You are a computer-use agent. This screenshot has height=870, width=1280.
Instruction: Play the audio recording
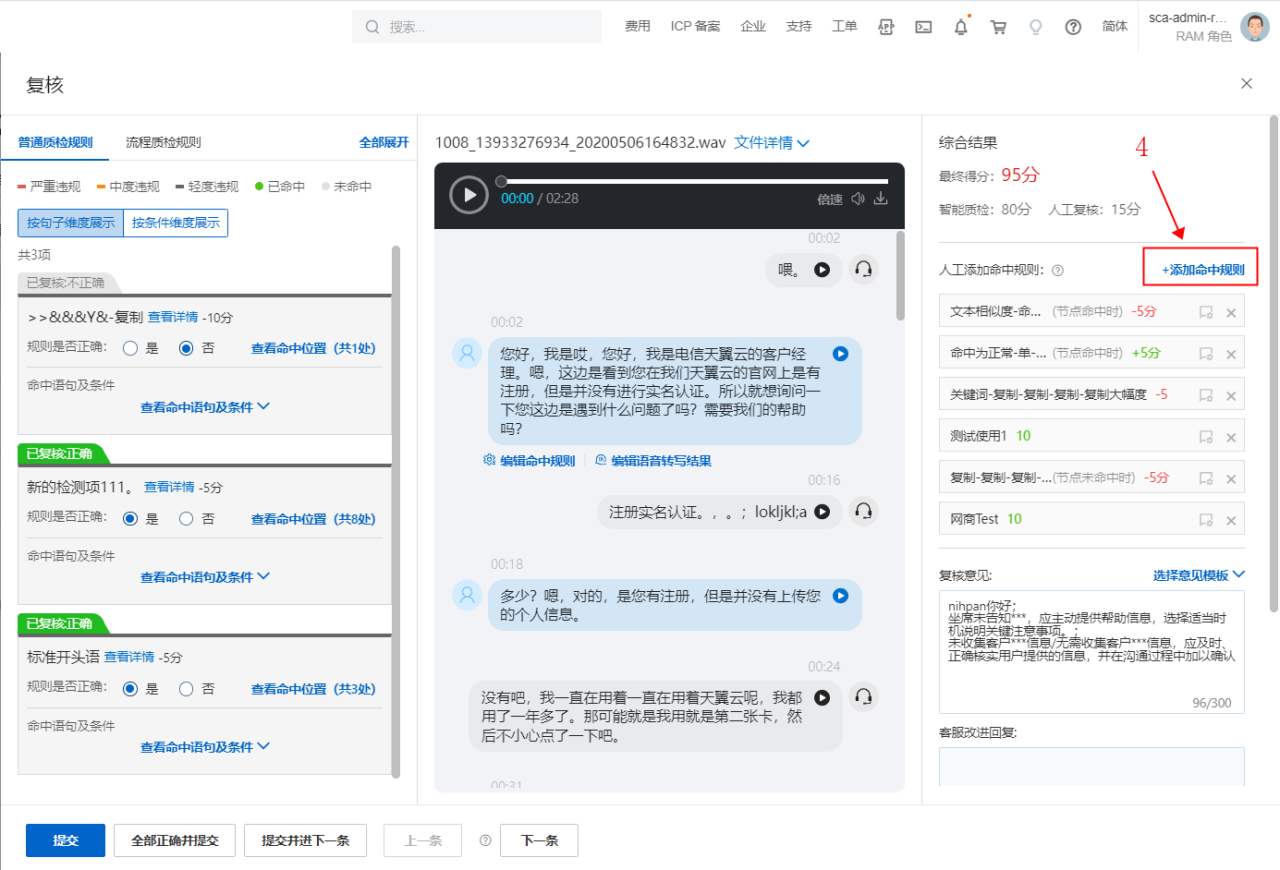(468, 194)
